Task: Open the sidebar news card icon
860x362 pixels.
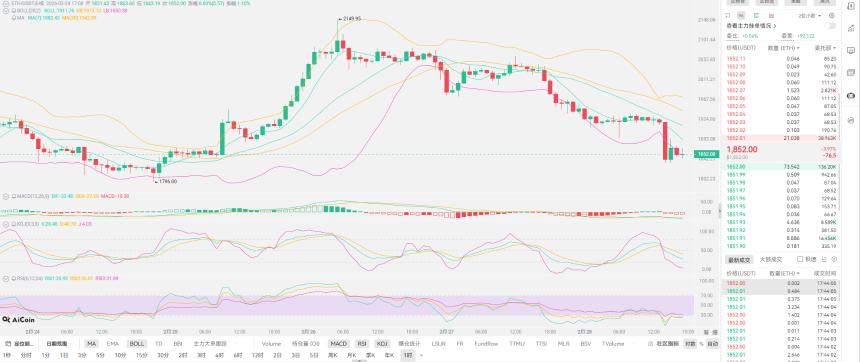Action: [x=851, y=72]
